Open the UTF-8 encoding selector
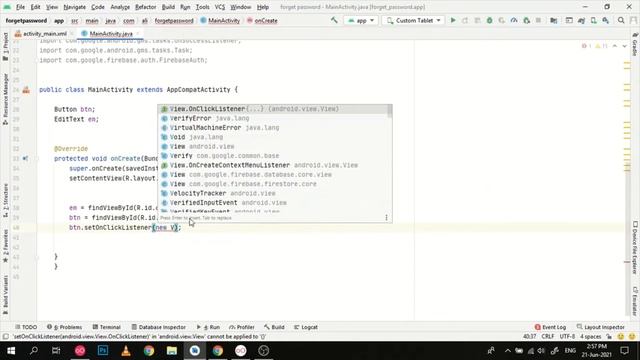The width and height of the screenshot is (640, 360). [567, 337]
